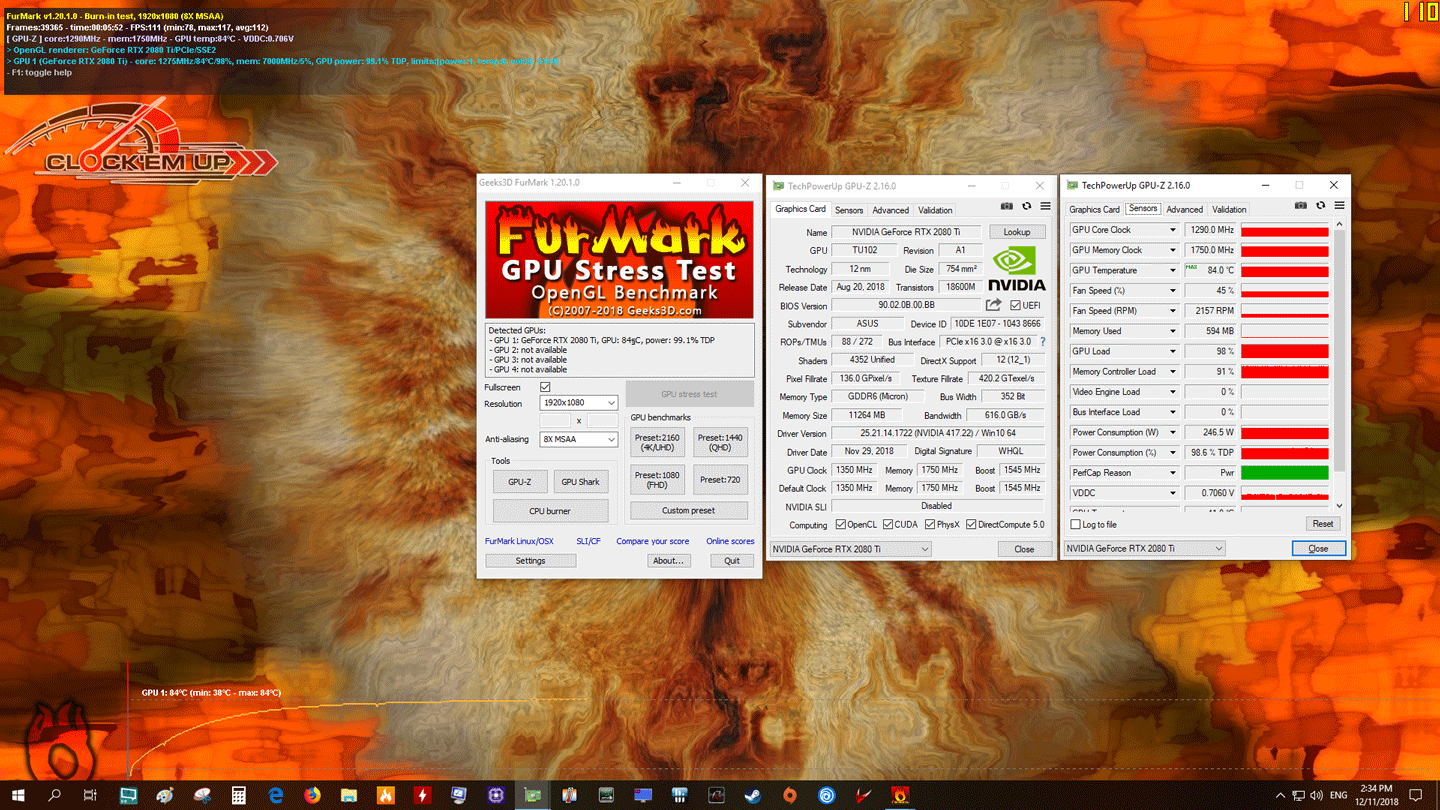Expand the Power Consumption (W) sensor dropdown
Image resolution: width=1440 pixels, height=810 pixels.
coord(1173,432)
